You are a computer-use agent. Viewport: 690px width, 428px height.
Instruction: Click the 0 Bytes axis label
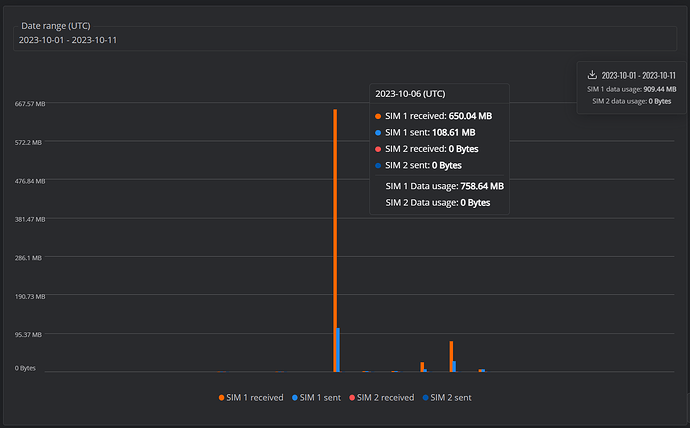[x=25, y=368]
